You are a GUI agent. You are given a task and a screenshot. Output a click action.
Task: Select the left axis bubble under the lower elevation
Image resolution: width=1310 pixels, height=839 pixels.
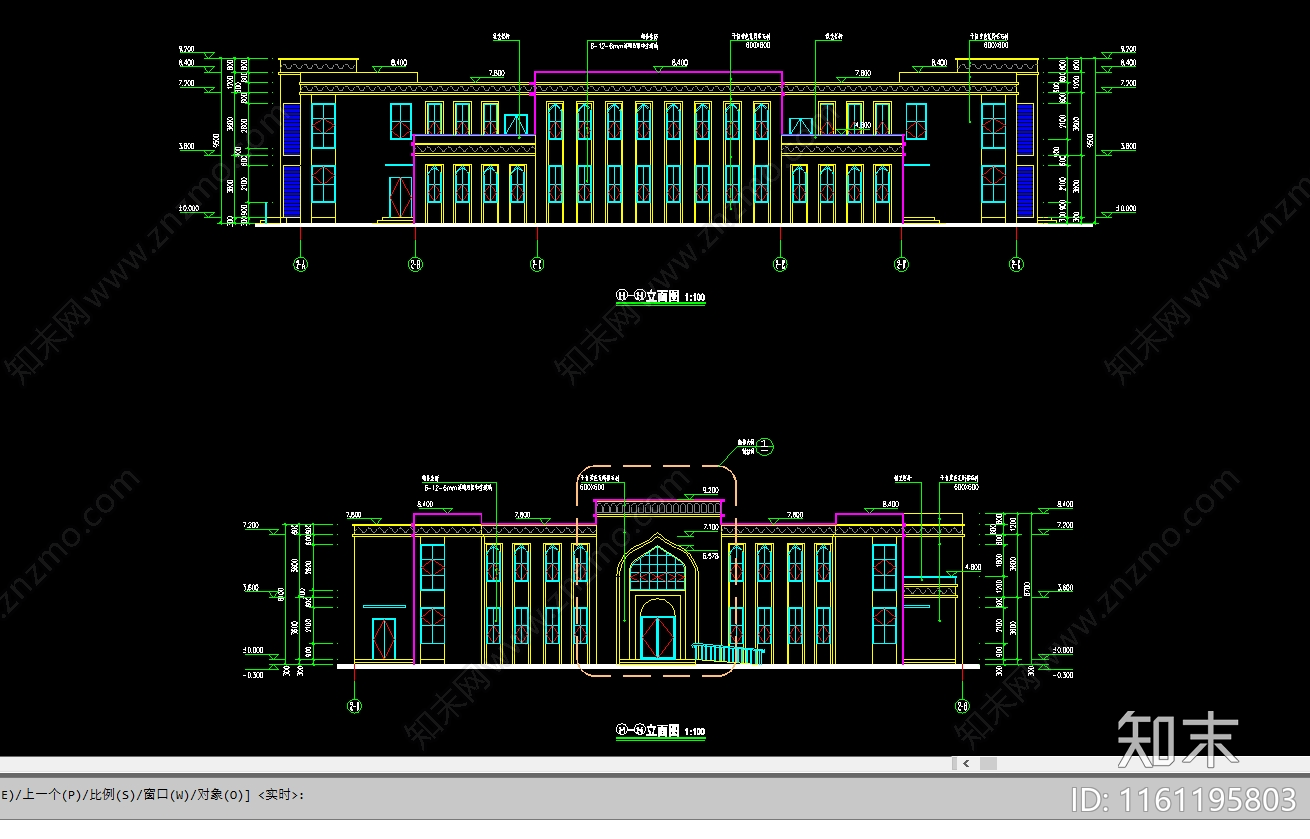click(x=354, y=706)
